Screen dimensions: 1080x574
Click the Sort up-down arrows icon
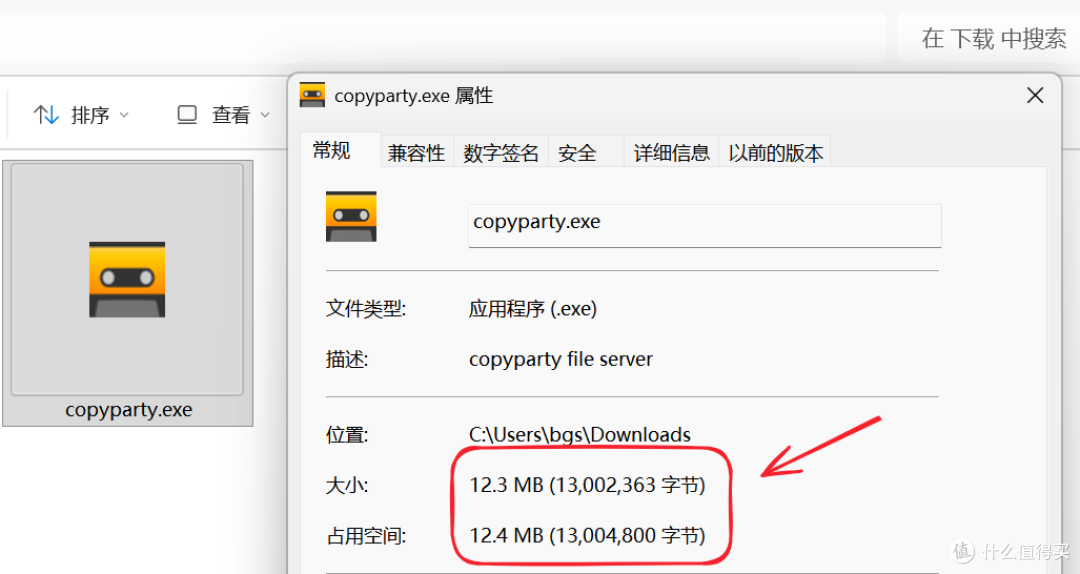(46, 114)
